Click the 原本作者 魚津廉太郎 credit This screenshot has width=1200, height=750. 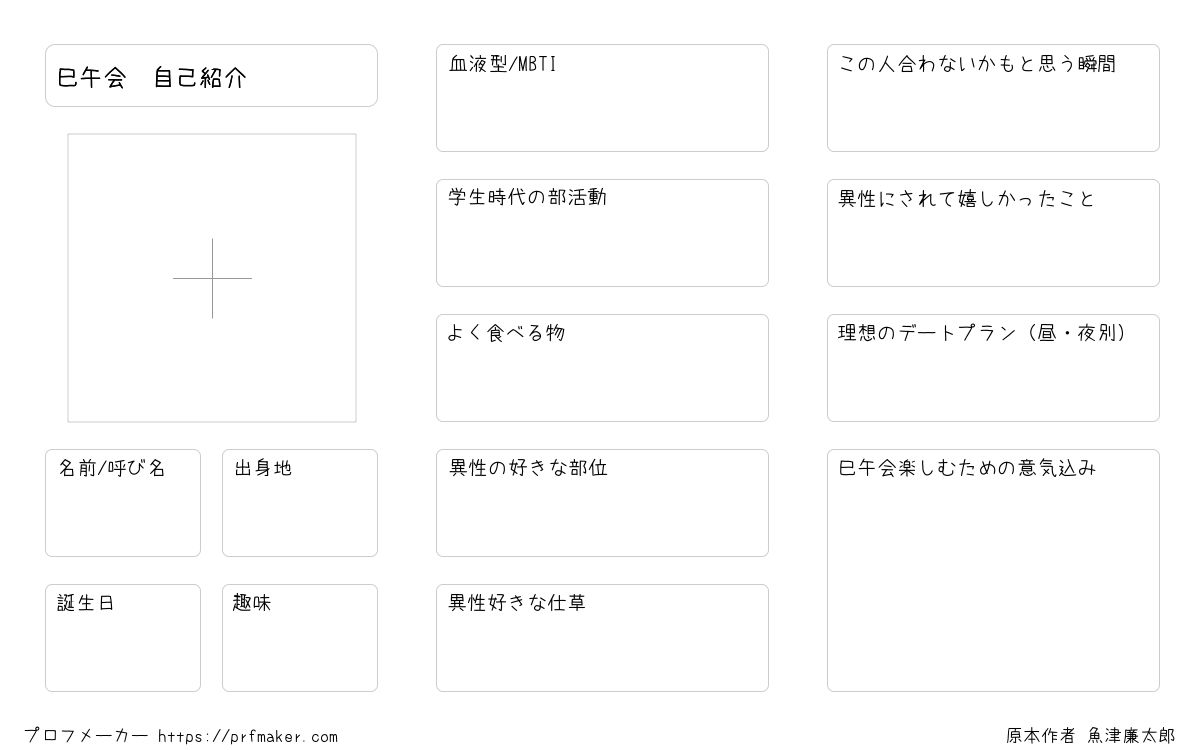click(x=1090, y=736)
